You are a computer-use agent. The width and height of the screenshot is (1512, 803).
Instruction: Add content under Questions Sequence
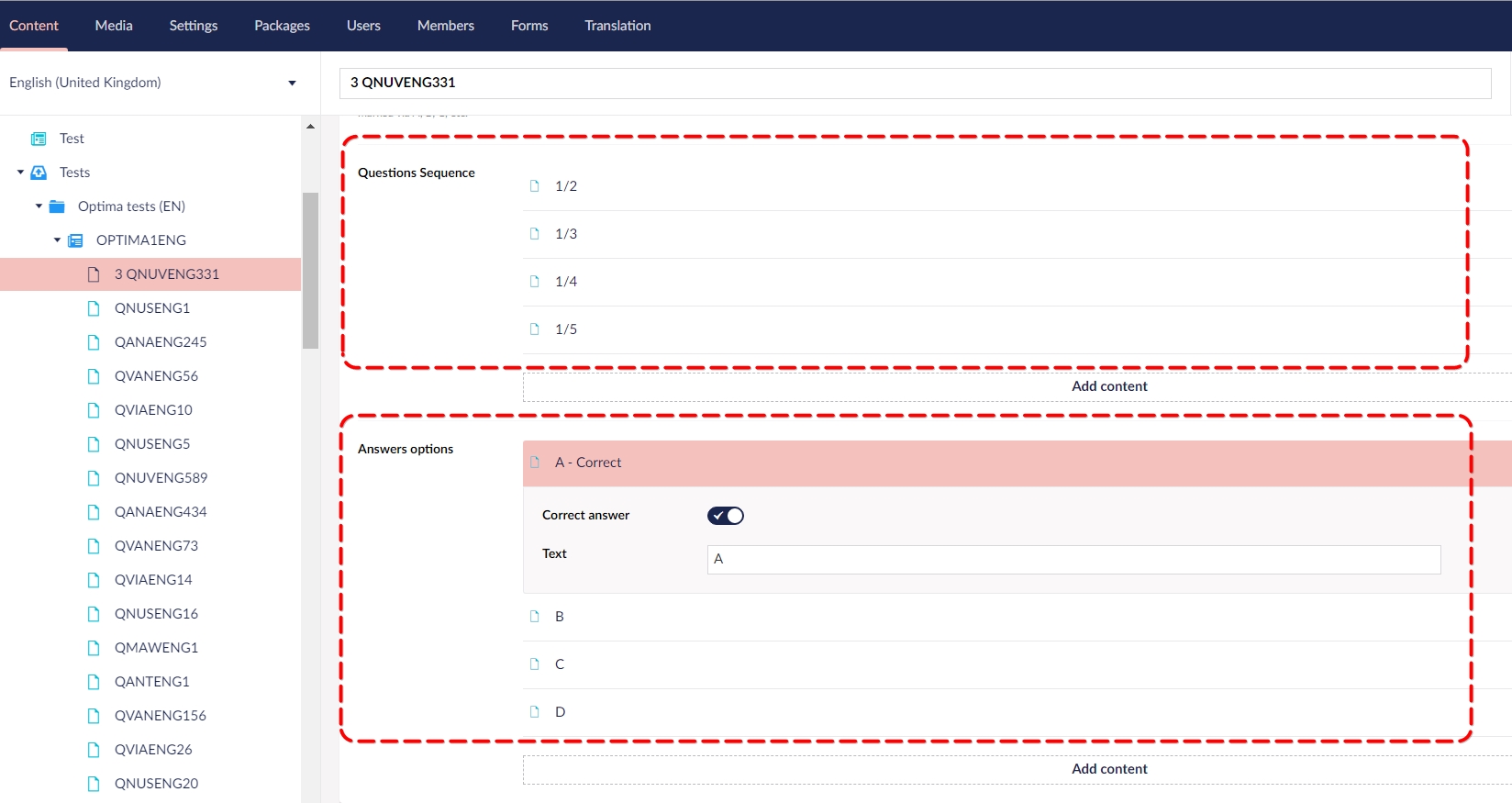click(1109, 386)
